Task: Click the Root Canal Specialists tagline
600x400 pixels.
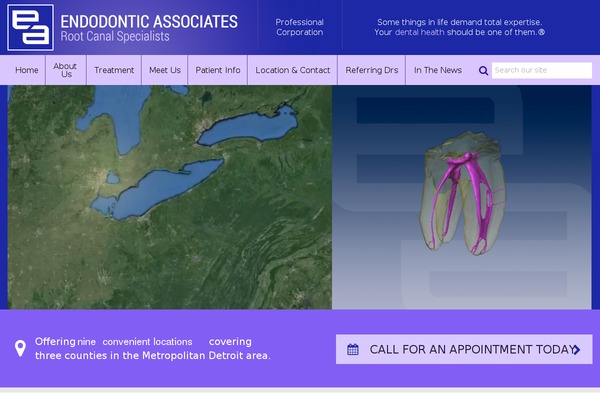Action: [x=115, y=37]
